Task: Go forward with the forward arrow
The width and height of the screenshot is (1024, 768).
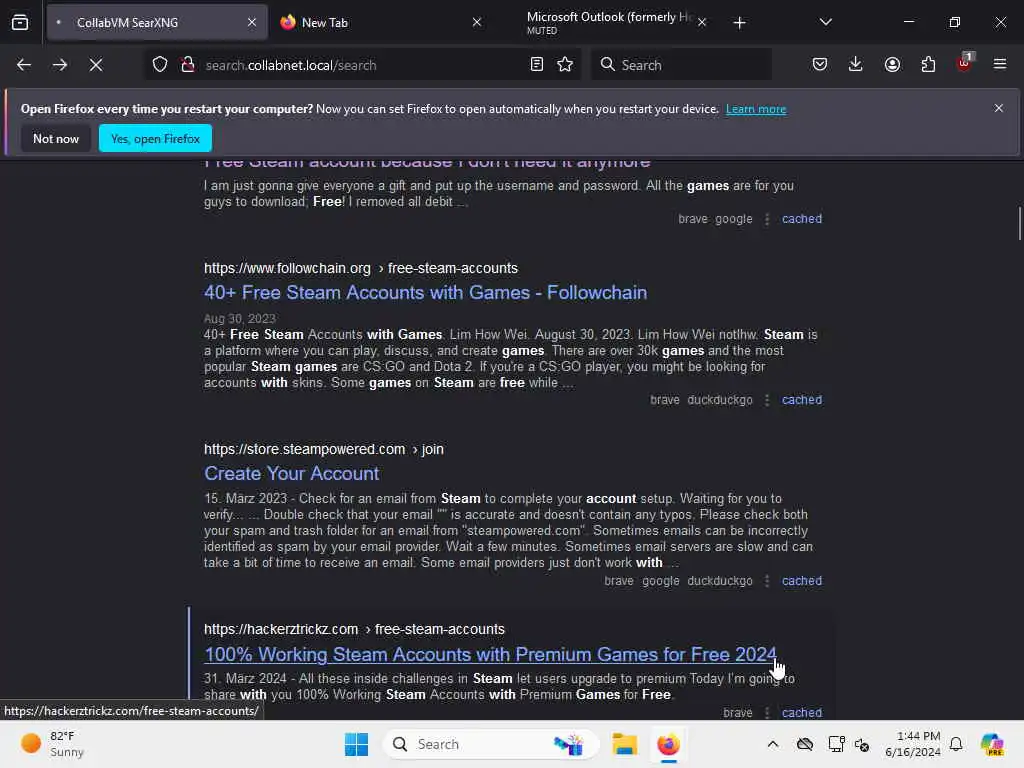Action: pyautogui.click(x=59, y=65)
